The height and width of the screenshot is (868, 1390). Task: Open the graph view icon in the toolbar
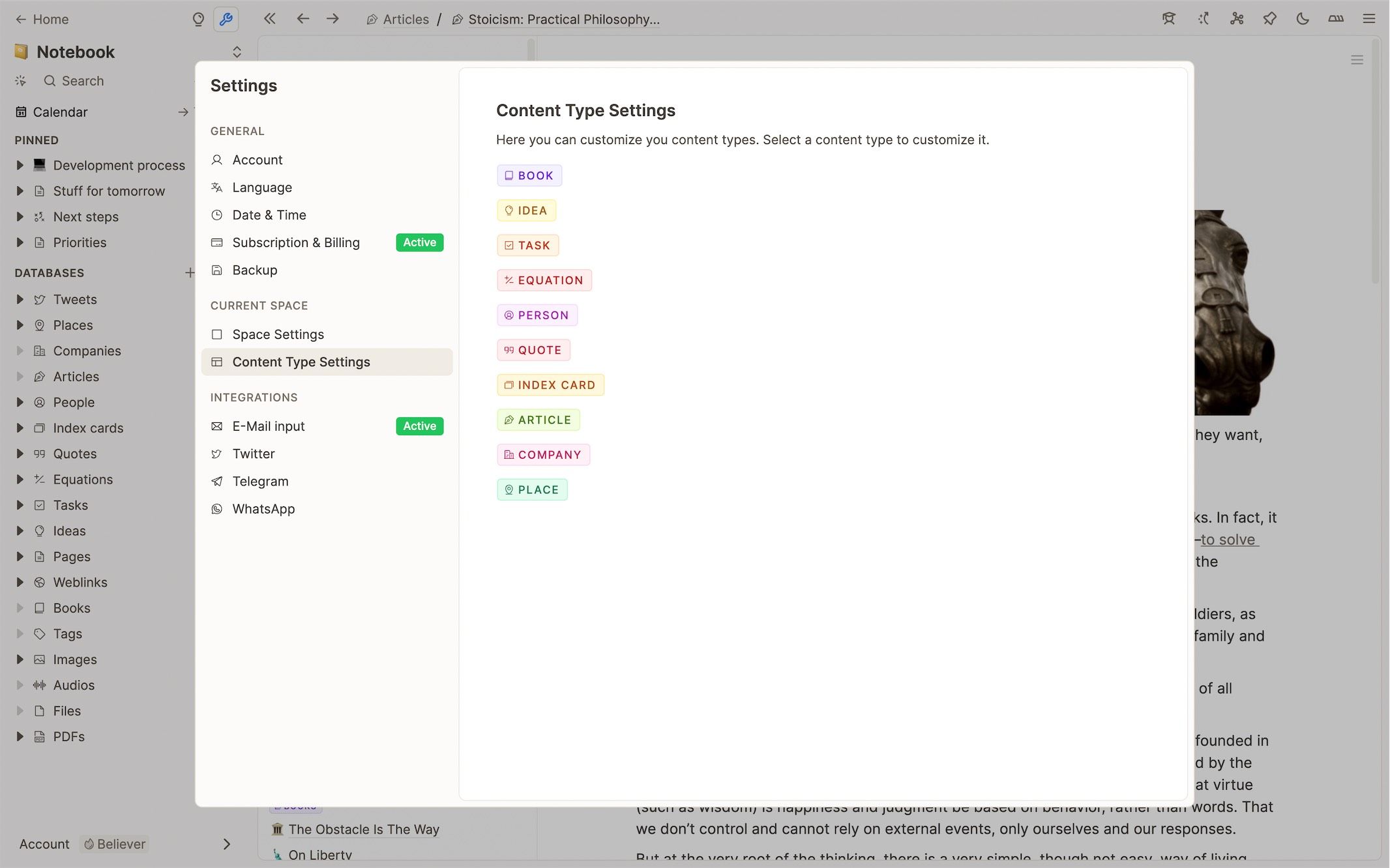point(1236,19)
